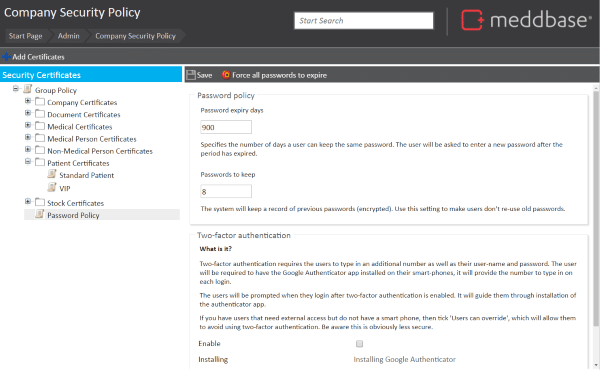The width and height of the screenshot is (600, 370).
Task: Click the Company Security Policy page title
Action: [72, 13]
